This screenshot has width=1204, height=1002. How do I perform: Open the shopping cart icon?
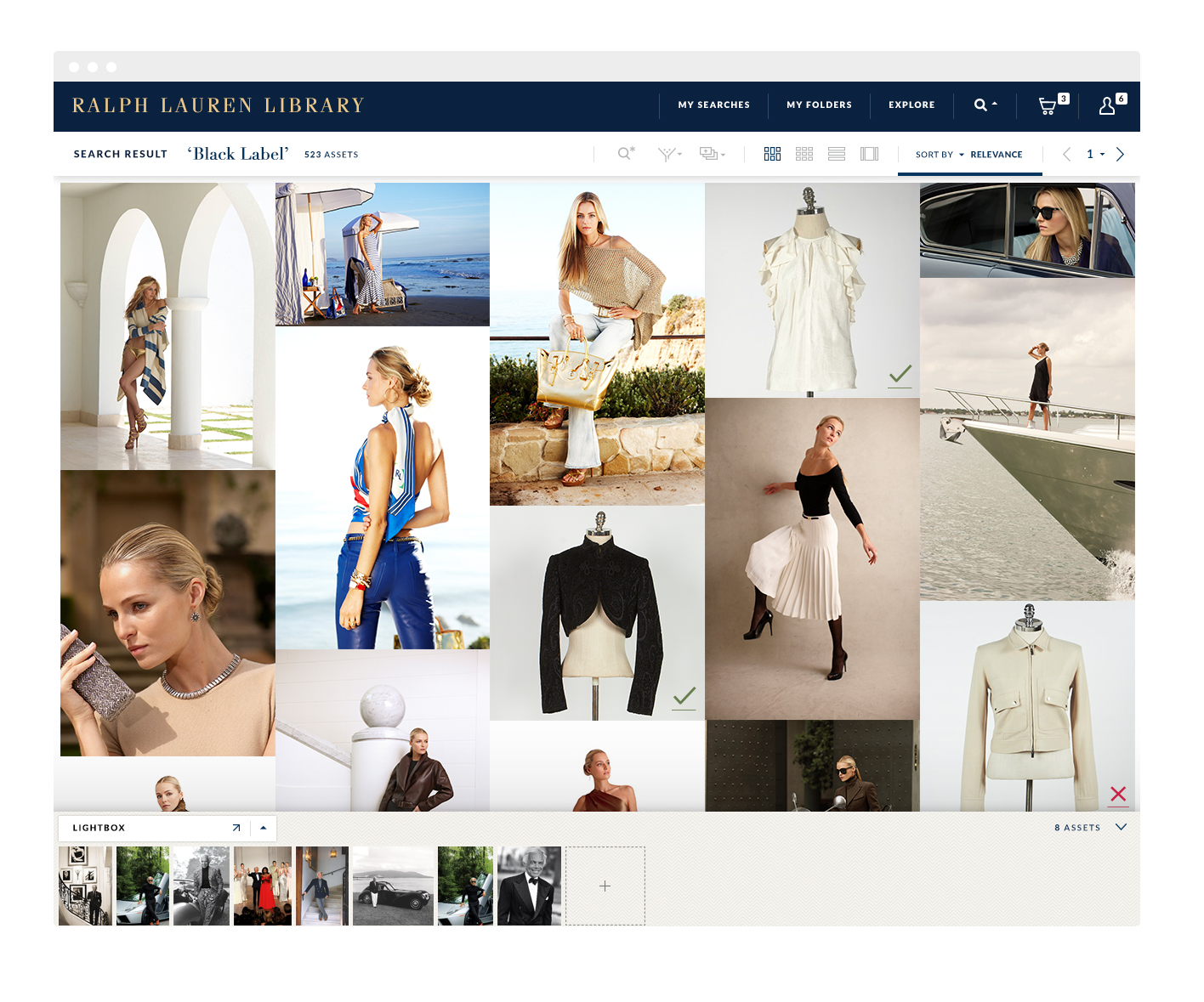(1048, 105)
